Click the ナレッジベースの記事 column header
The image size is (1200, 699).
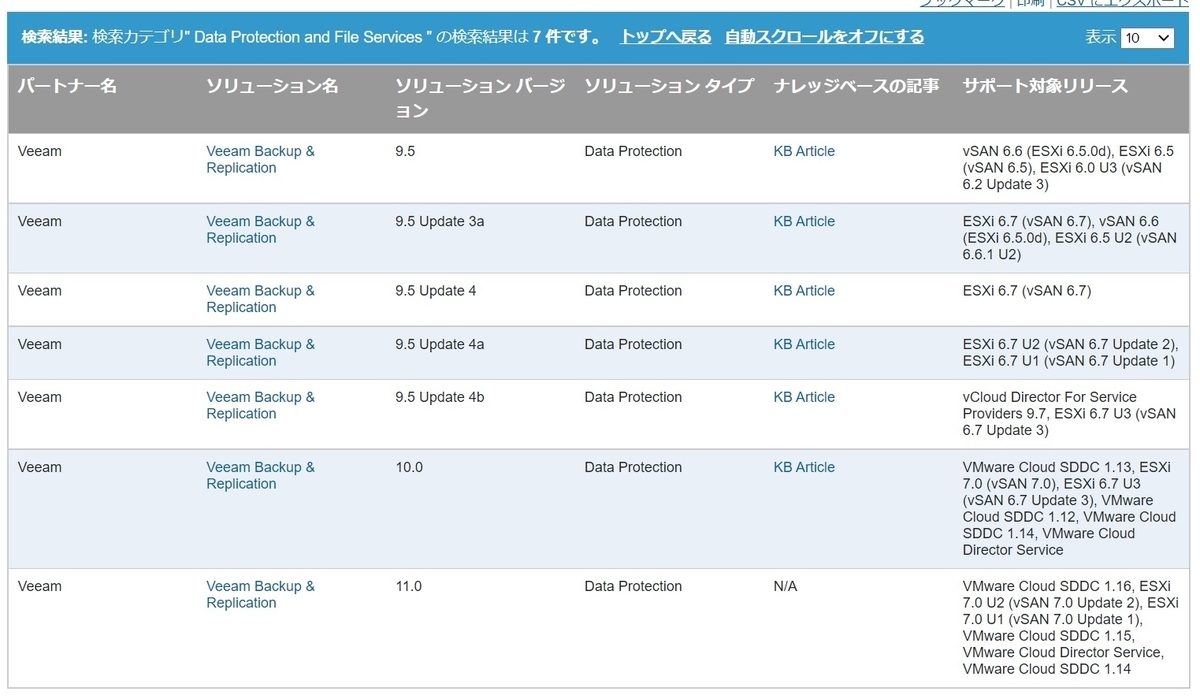tap(856, 86)
